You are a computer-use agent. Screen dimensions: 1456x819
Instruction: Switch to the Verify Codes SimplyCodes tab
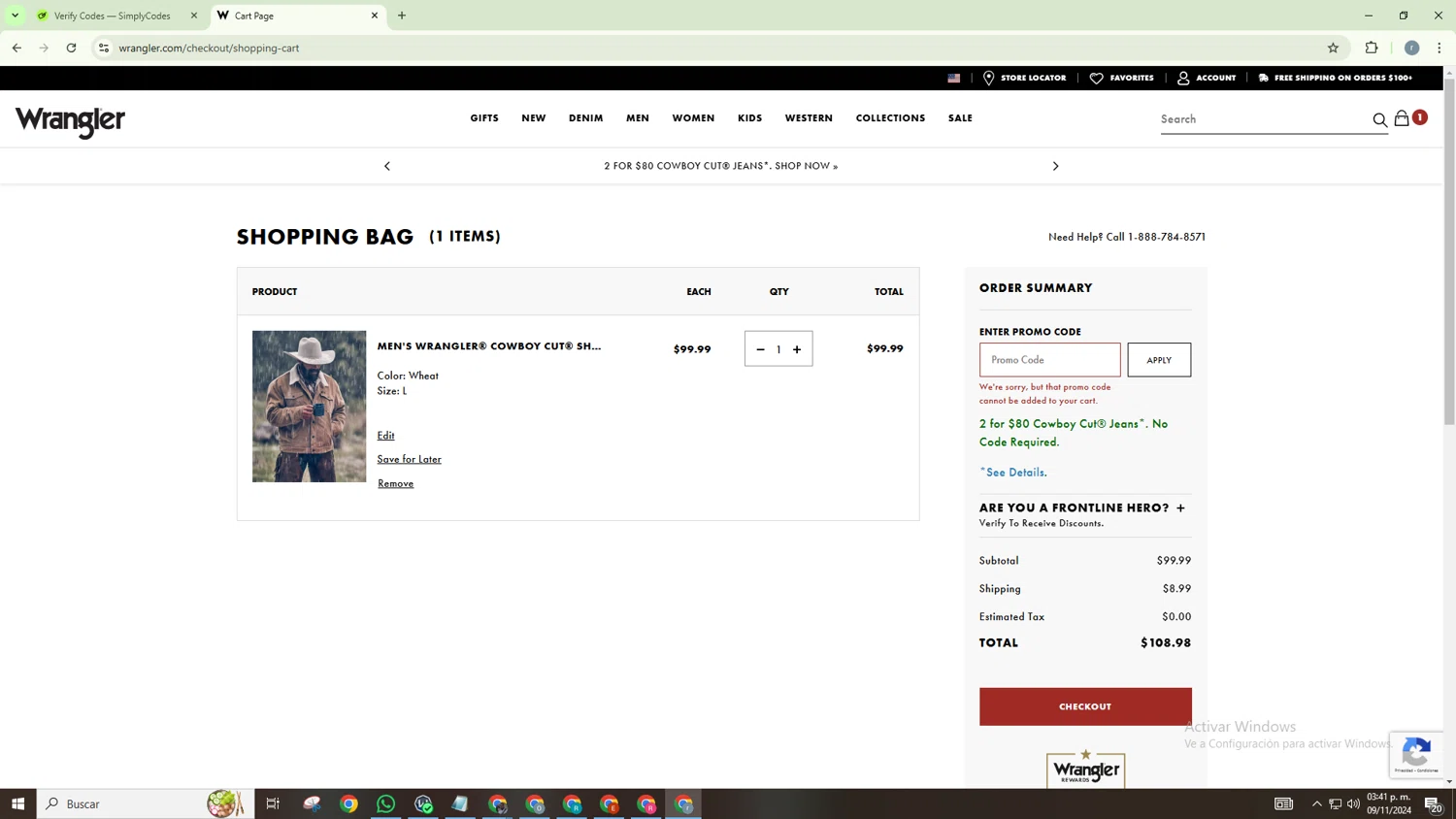pos(112,16)
